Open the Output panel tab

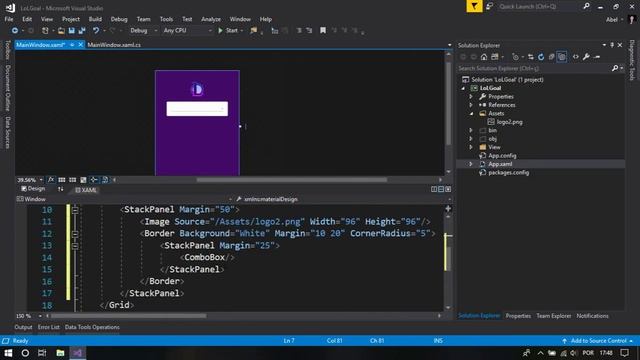pyautogui.click(x=23, y=327)
